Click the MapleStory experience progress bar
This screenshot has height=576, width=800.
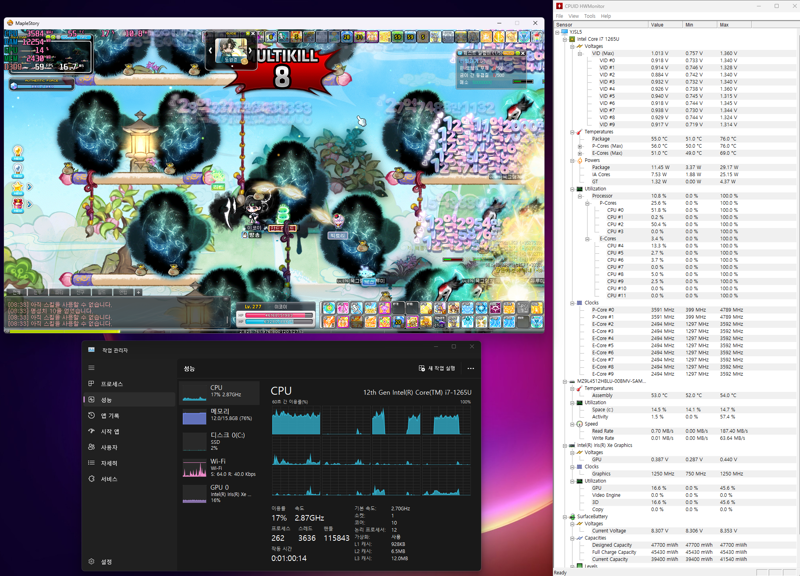click(274, 332)
